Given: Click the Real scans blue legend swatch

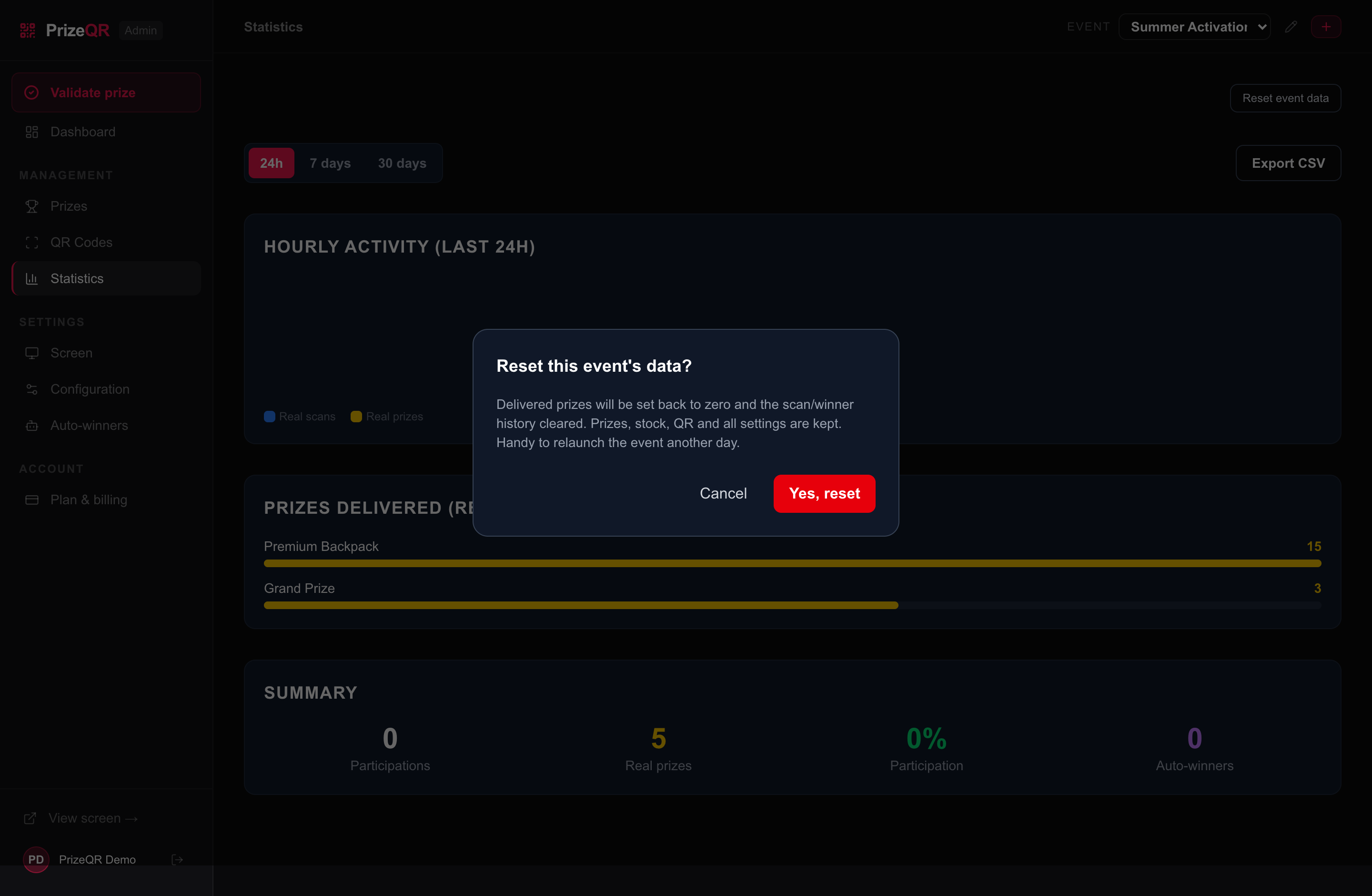Looking at the screenshot, I should [x=269, y=417].
